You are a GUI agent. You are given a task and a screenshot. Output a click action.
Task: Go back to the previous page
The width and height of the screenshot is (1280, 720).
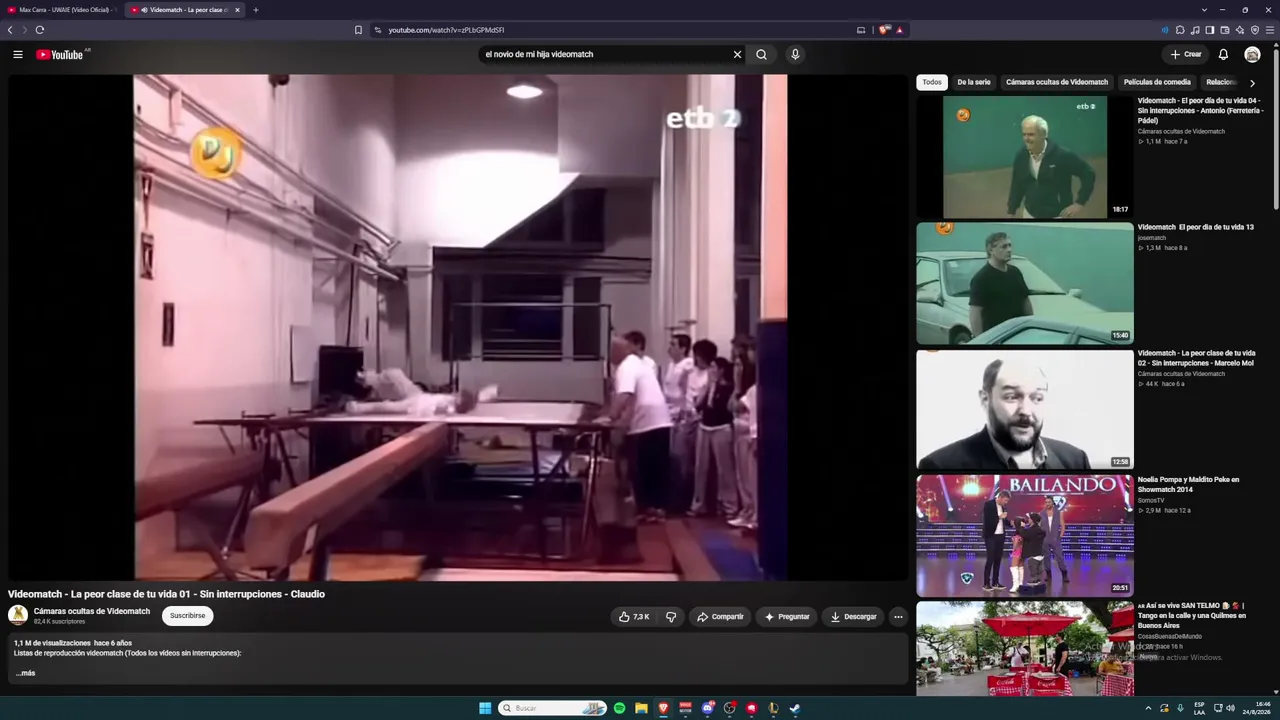tap(10, 30)
